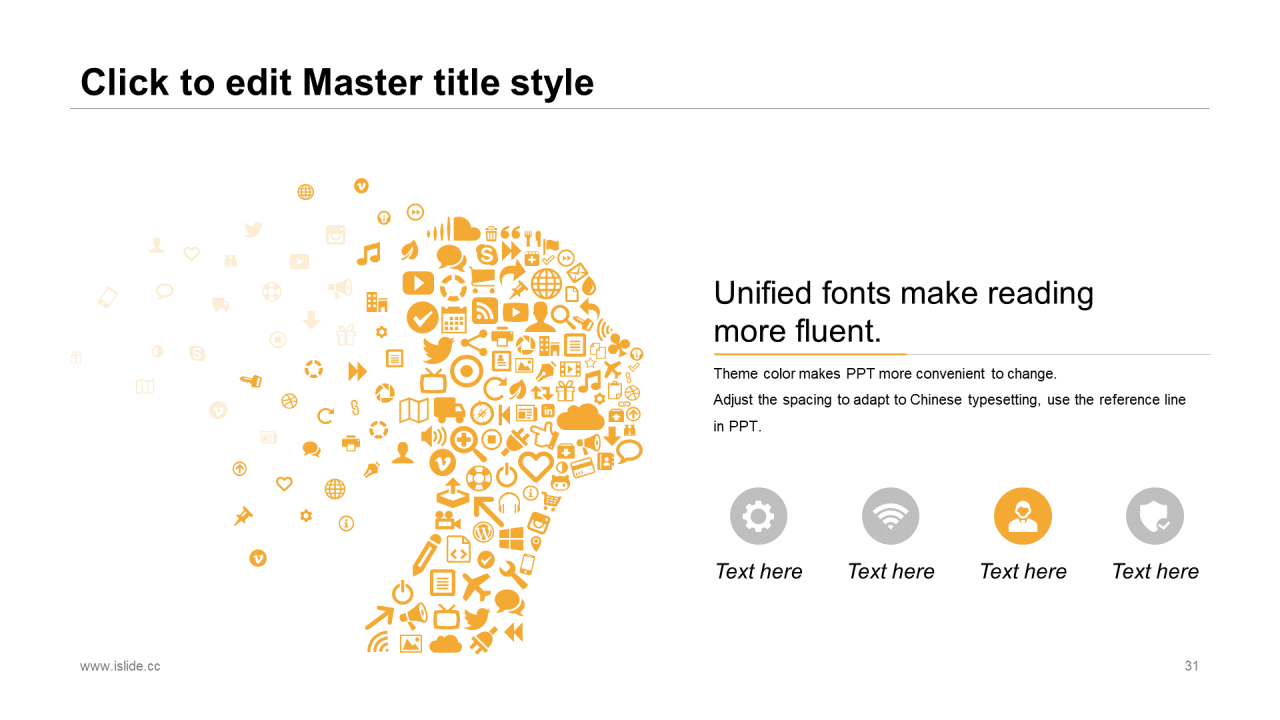
Task: Click the video camera icon
Action: coord(448,520)
